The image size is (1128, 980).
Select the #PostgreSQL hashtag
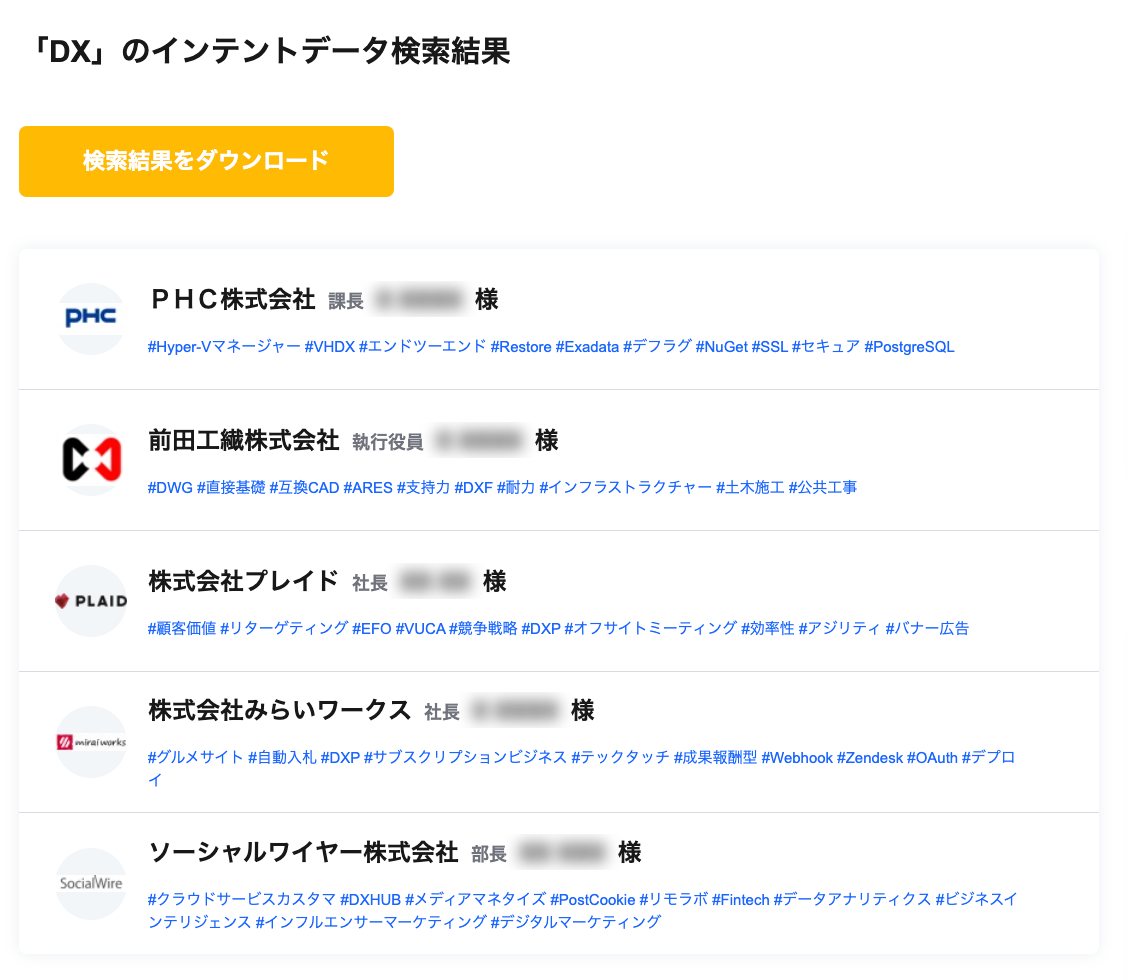tap(909, 347)
